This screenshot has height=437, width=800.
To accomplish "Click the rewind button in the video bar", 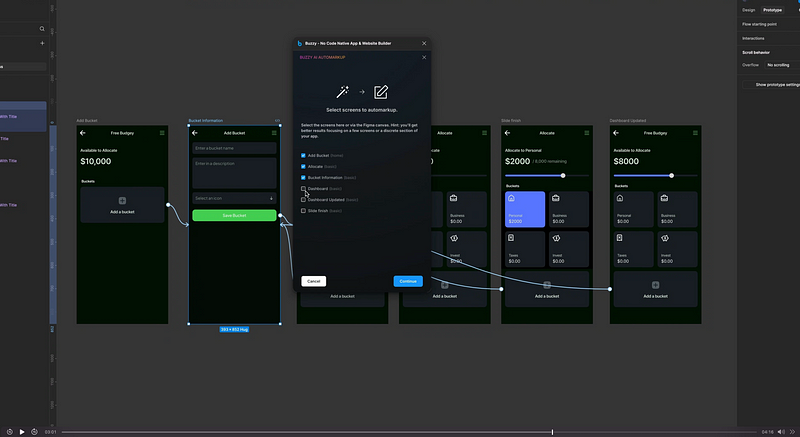I will [10, 432].
